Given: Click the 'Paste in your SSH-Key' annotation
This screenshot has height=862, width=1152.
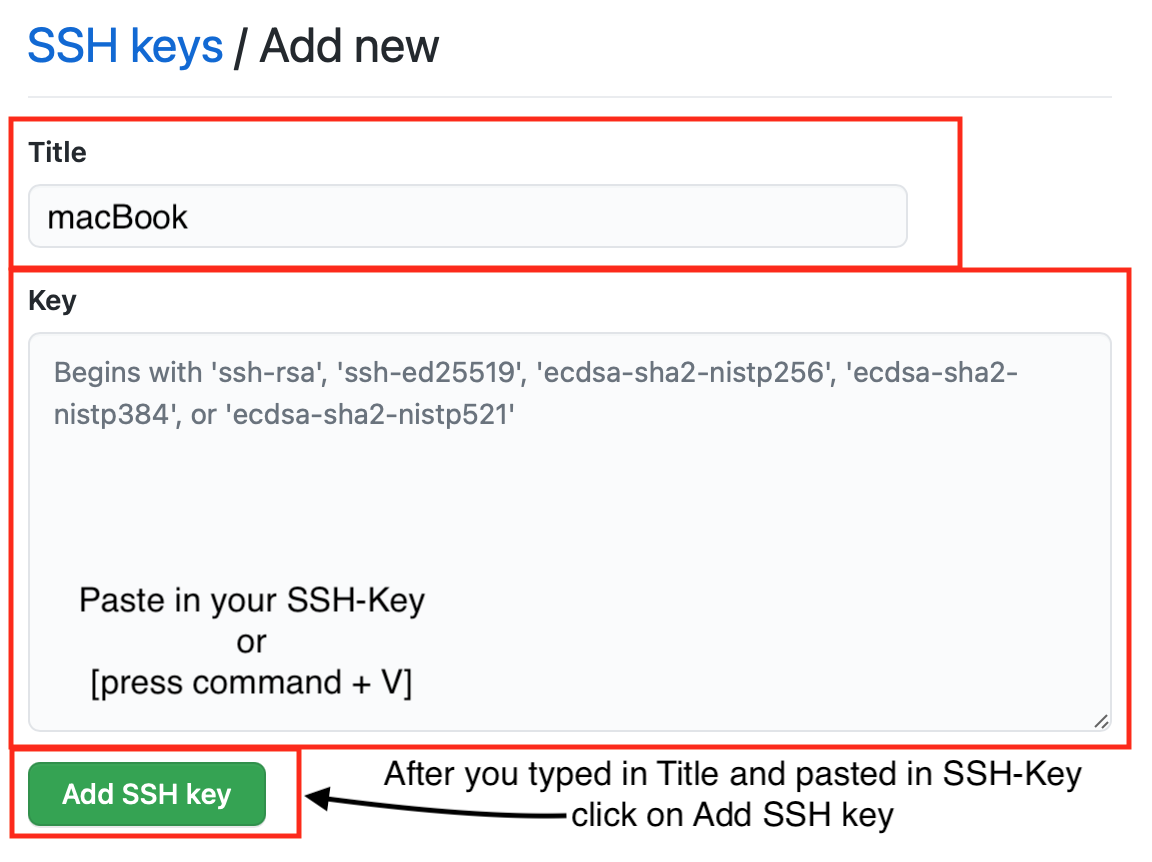Looking at the screenshot, I should click(x=252, y=600).
